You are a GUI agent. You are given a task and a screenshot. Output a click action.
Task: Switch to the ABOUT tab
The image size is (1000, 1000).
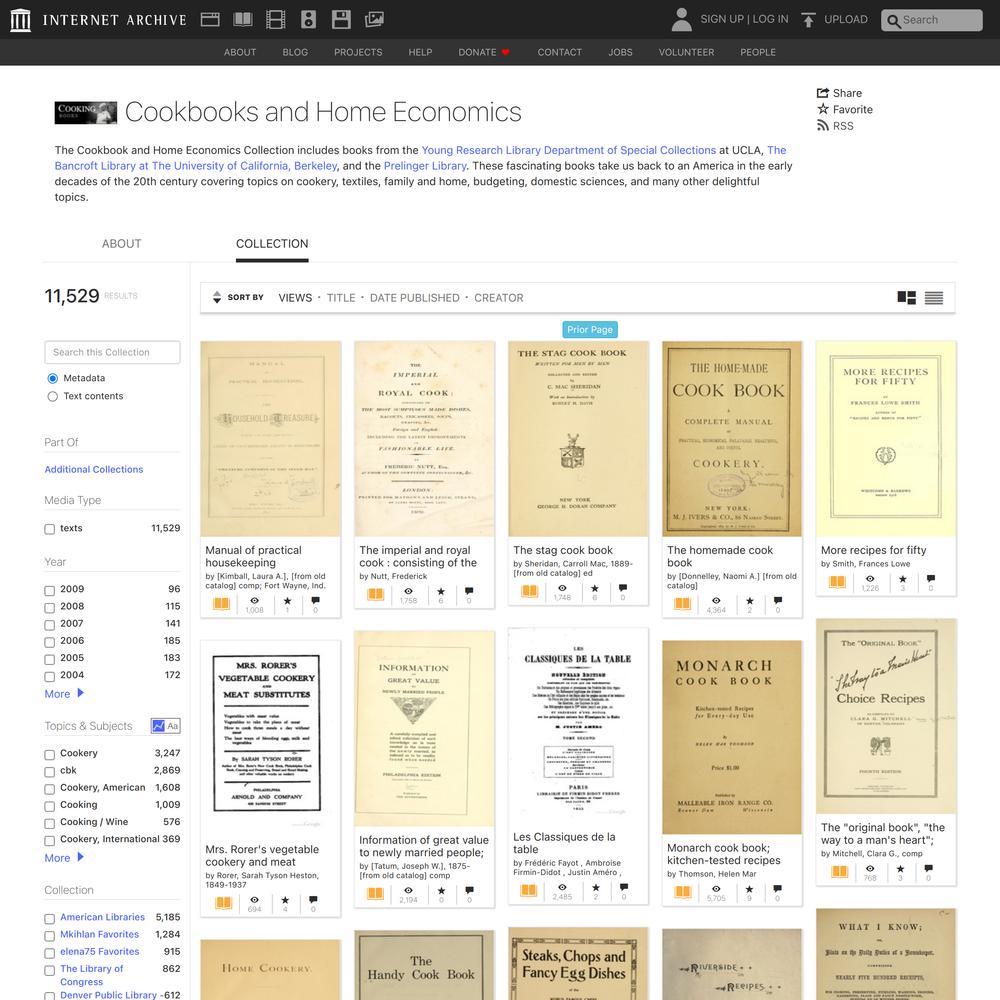tap(122, 244)
